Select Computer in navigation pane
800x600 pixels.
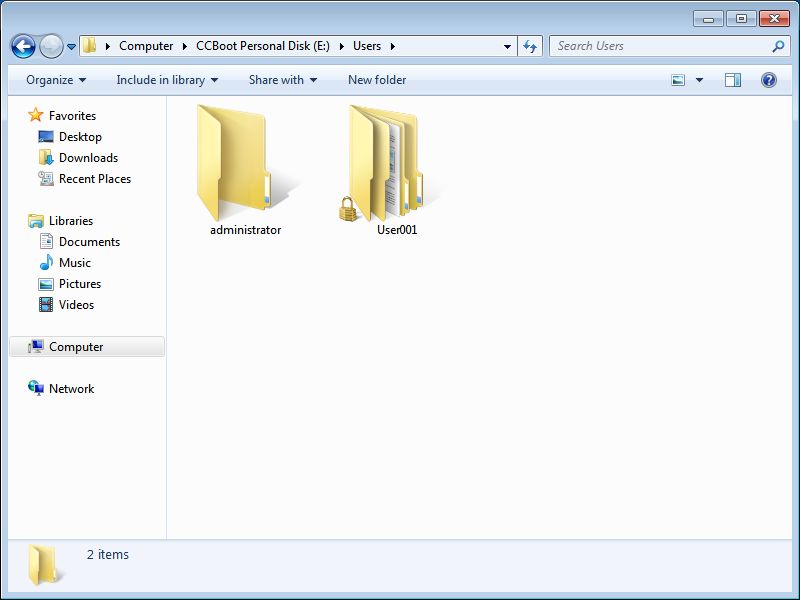(87, 347)
